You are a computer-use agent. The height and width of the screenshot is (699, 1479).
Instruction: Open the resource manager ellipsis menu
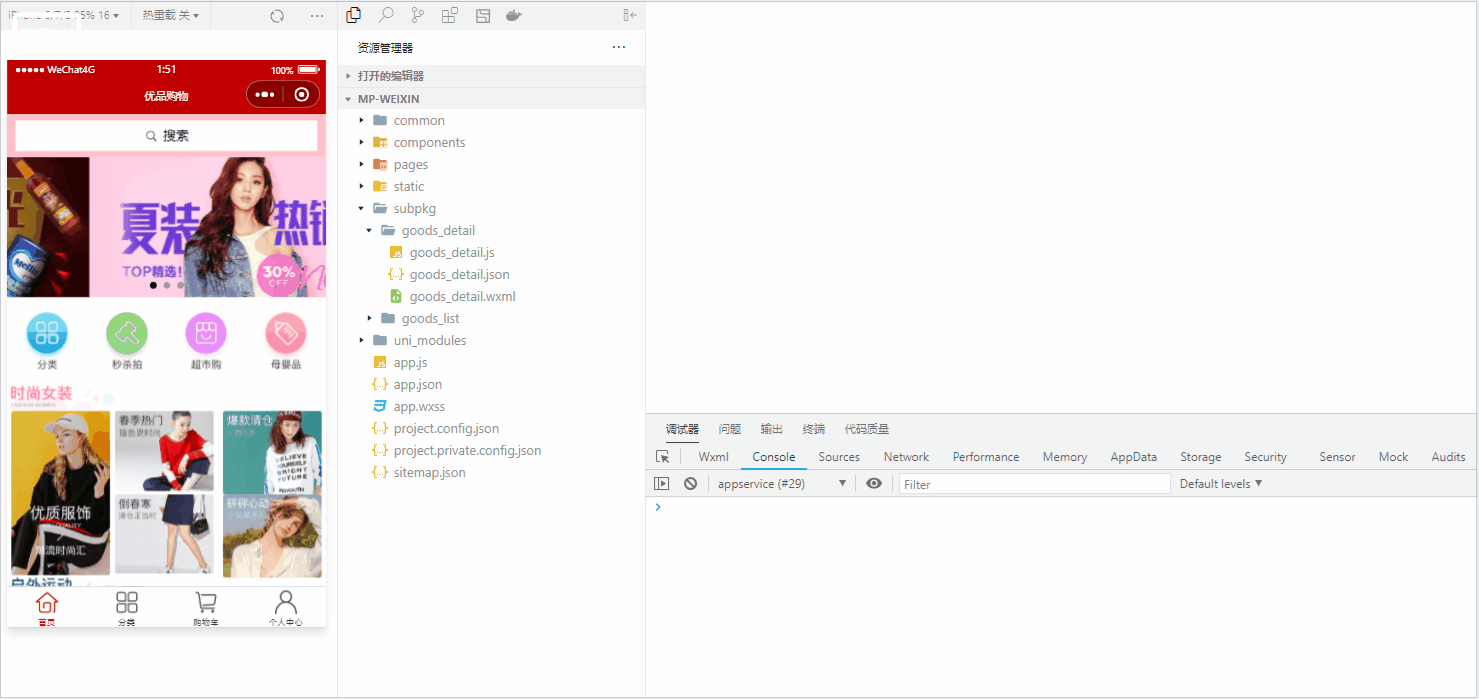click(619, 47)
